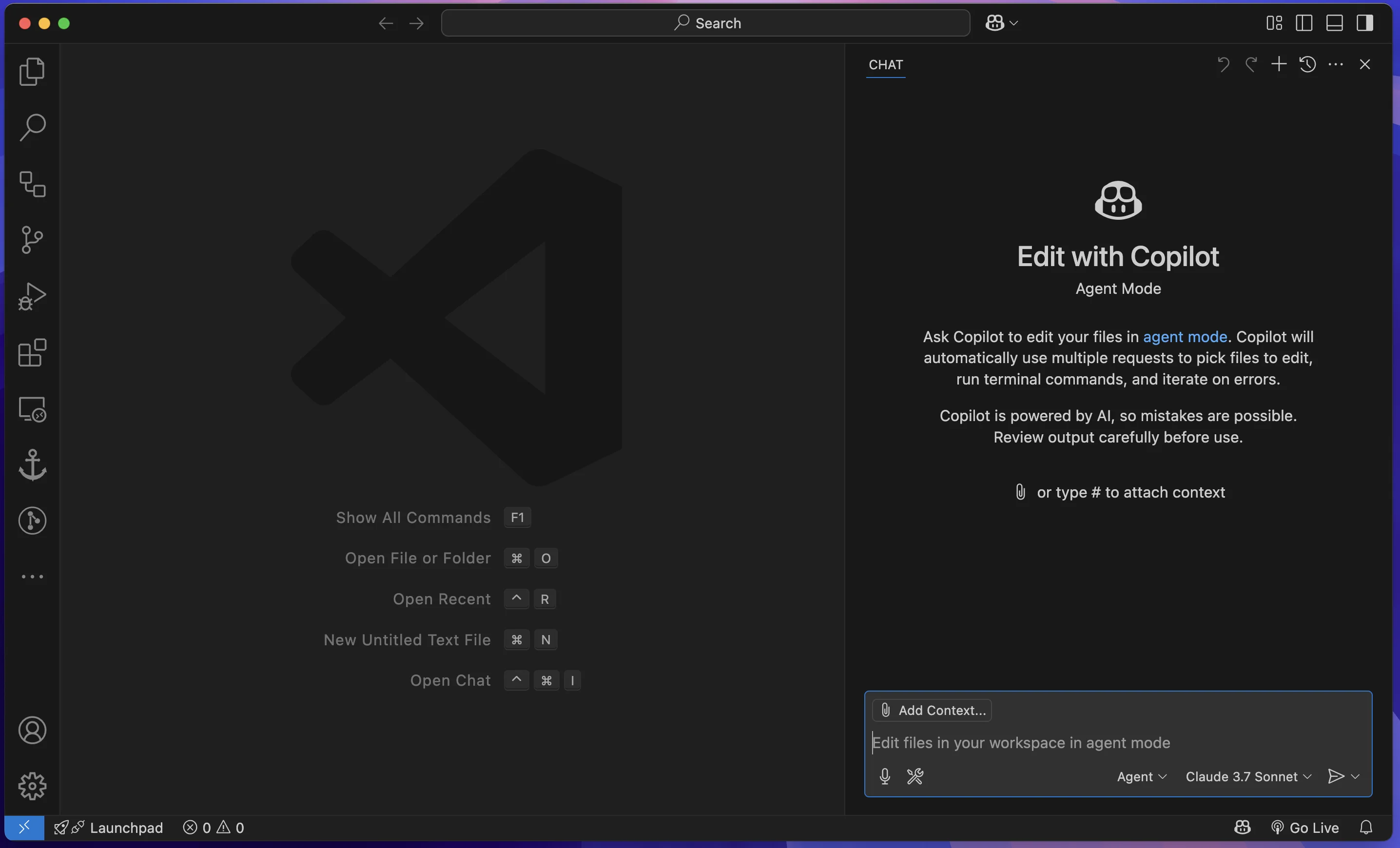Open the Explorer view in activity bar
The height and width of the screenshot is (848, 1400).
pos(32,72)
